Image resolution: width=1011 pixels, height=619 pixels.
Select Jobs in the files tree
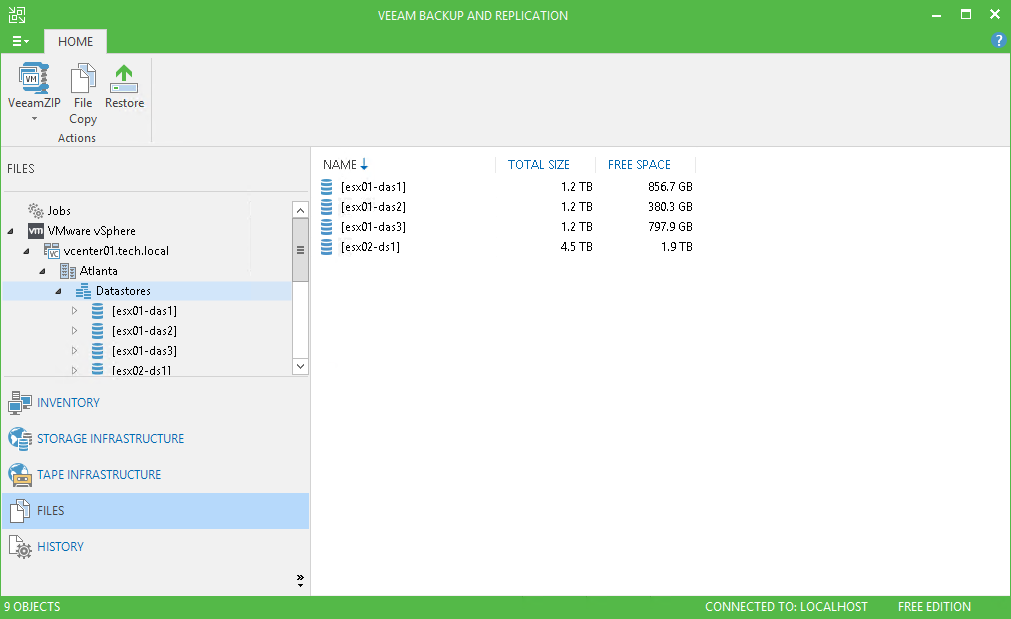[59, 211]
